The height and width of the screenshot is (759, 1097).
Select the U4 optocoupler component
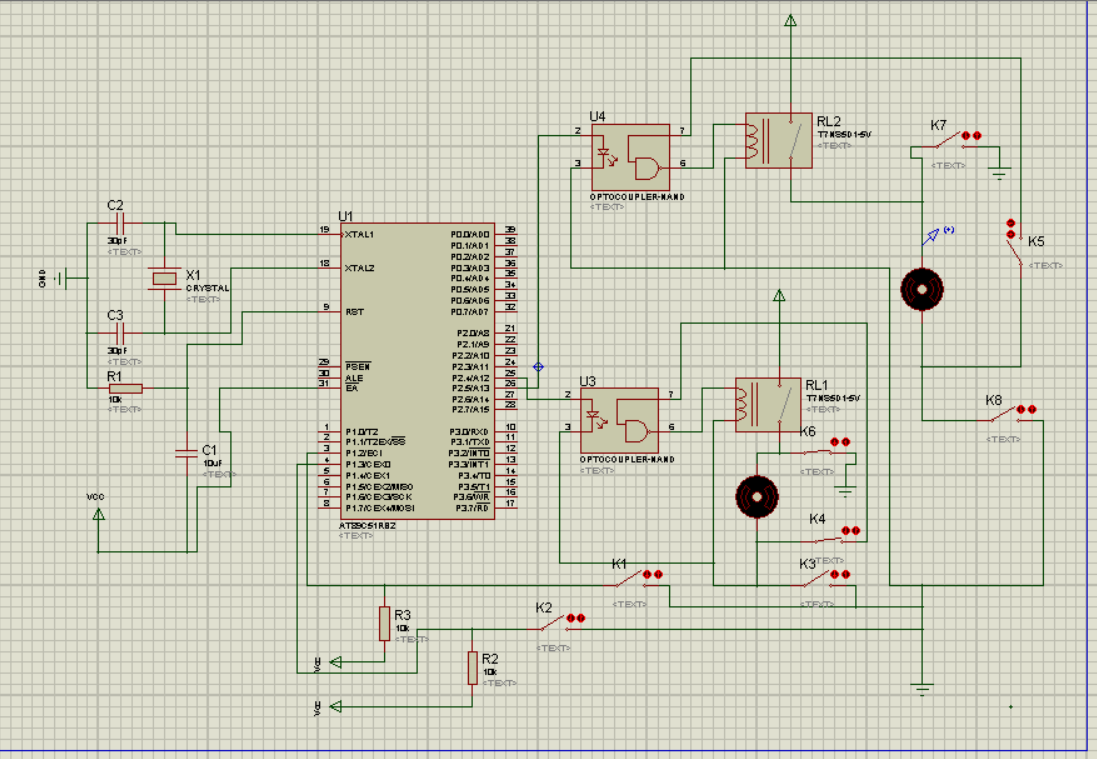630,157
